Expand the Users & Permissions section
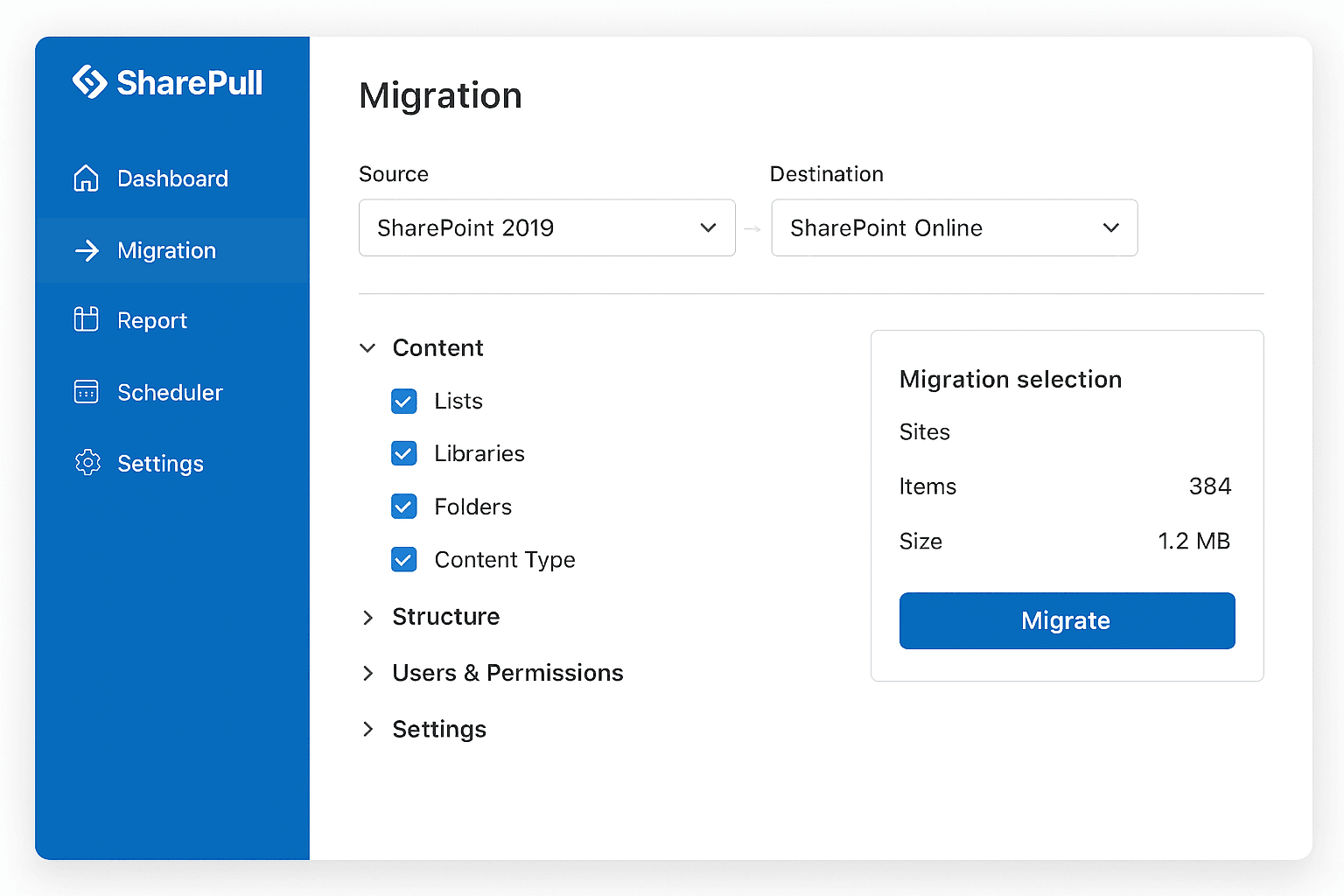This screenshot has width=1344, height=896. pos(367,674)
